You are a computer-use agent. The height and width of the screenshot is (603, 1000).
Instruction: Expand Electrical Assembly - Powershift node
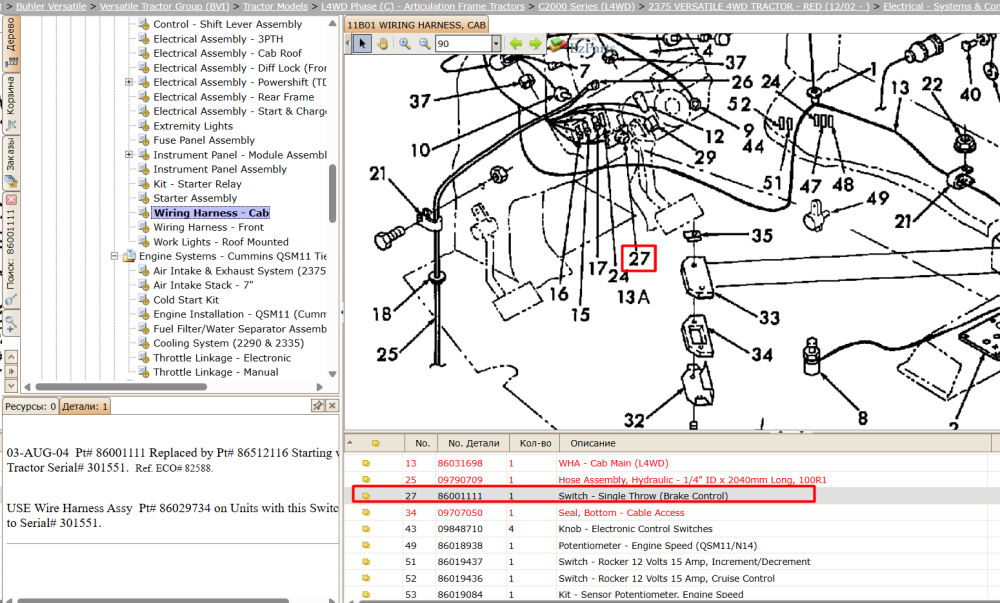pos(129,82)
